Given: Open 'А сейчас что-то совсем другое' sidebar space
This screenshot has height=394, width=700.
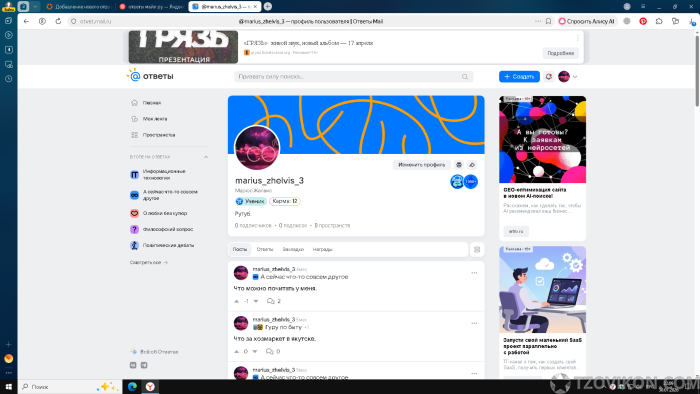Looking at the screenshot, I should click(164, 195).
